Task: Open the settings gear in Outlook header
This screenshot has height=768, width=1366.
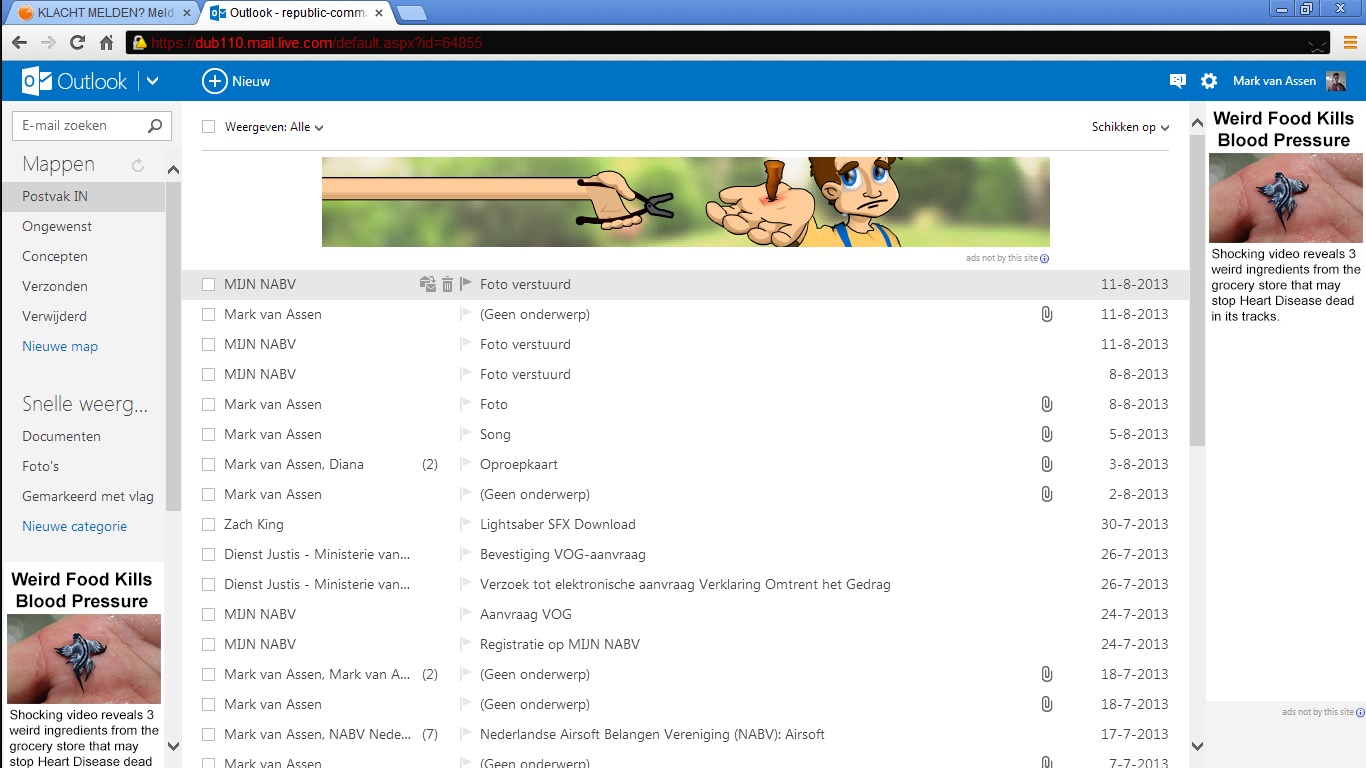Action: click(x=1209, y=81)
